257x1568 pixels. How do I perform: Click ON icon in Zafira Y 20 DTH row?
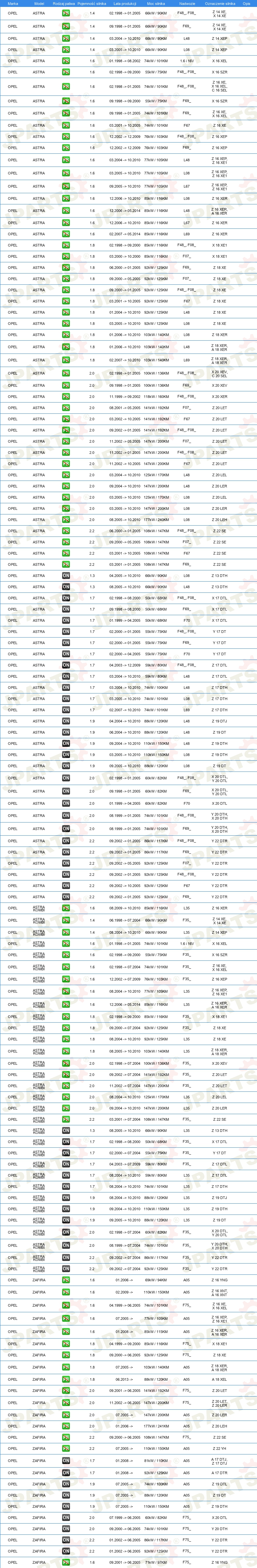[66, 1529]
